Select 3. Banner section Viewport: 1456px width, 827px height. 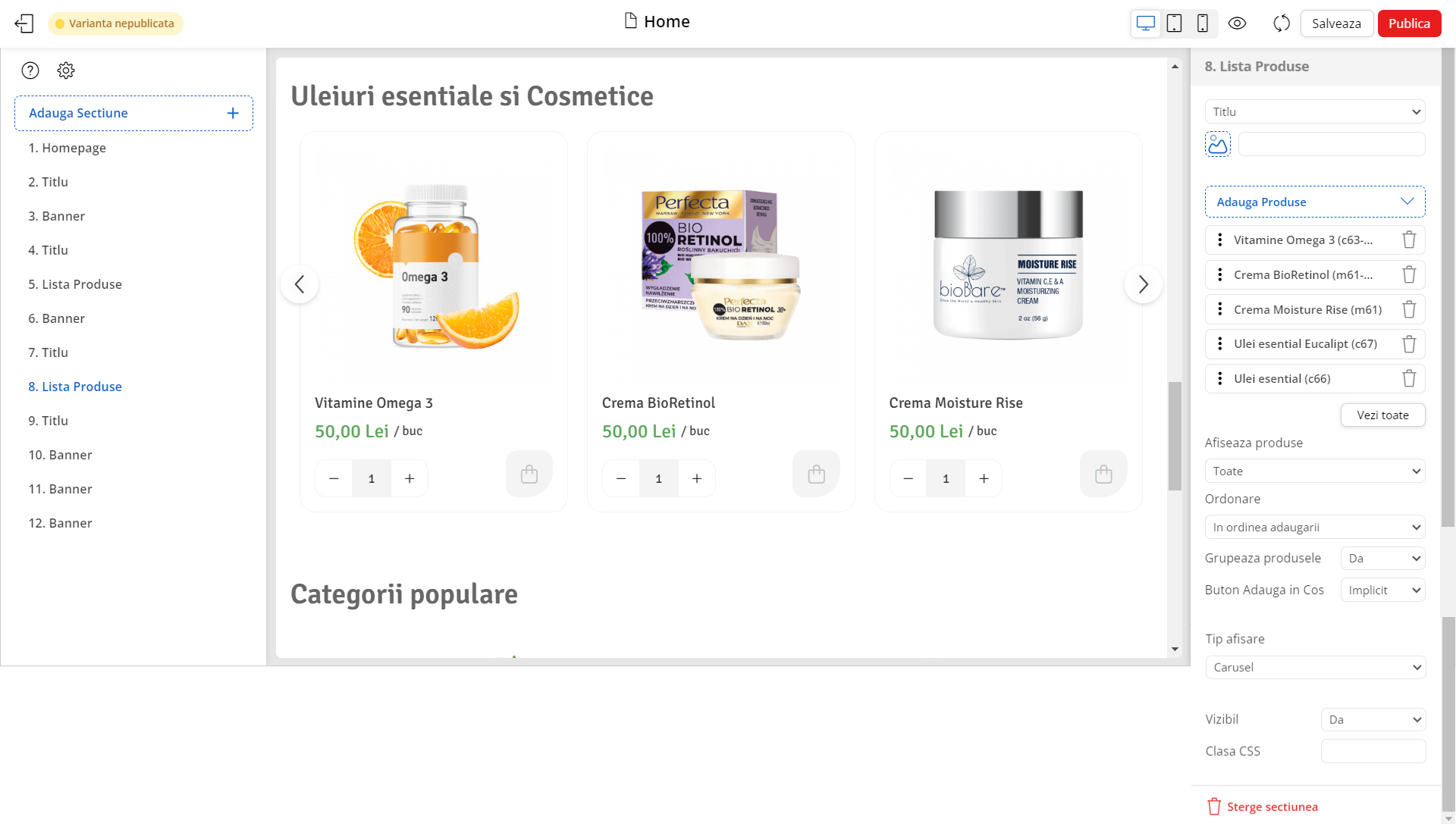point(57,216)
